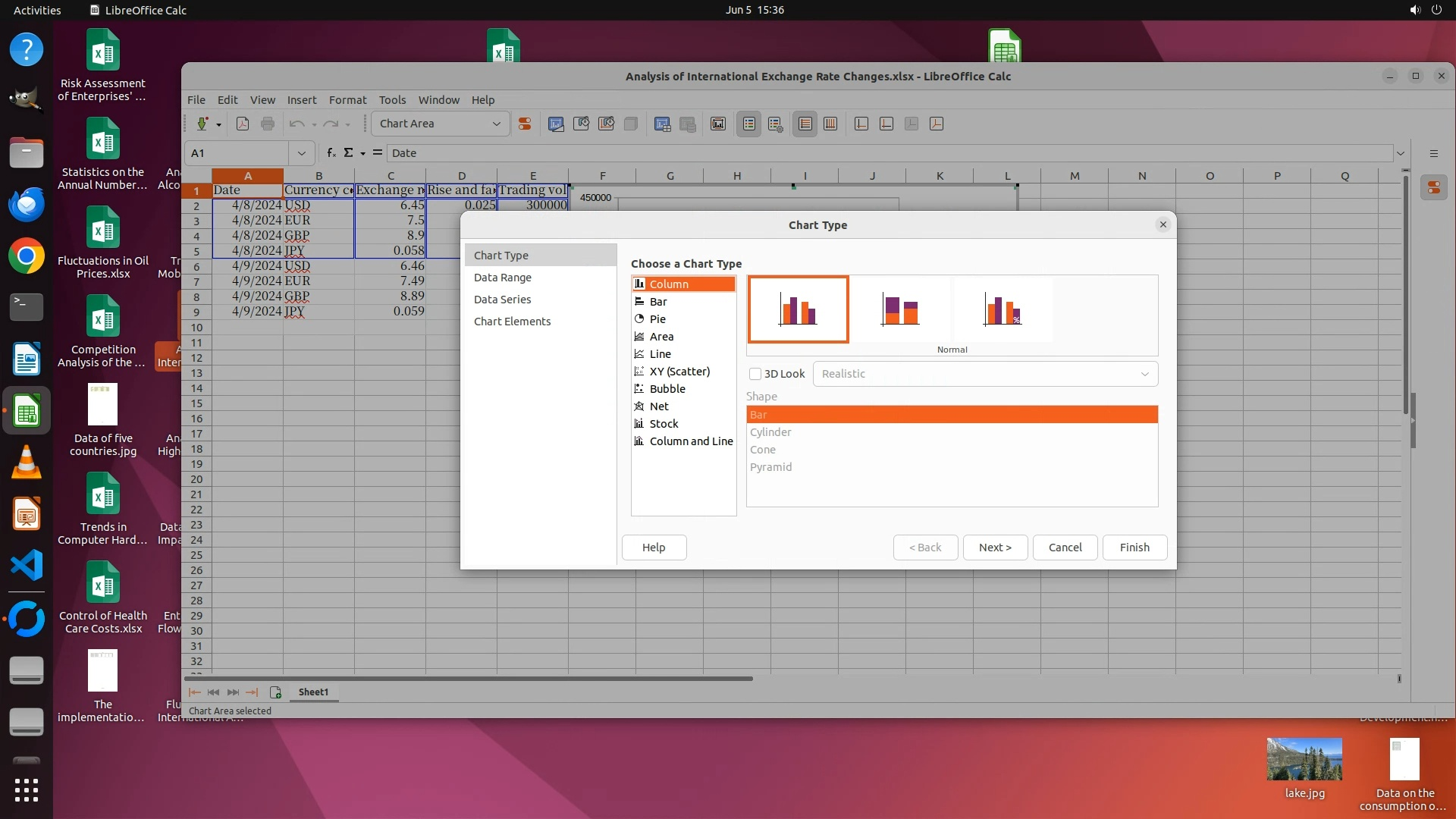Choose the XY (Scatter) chart type
This screenshot has height=819, width=1456.
679,372
